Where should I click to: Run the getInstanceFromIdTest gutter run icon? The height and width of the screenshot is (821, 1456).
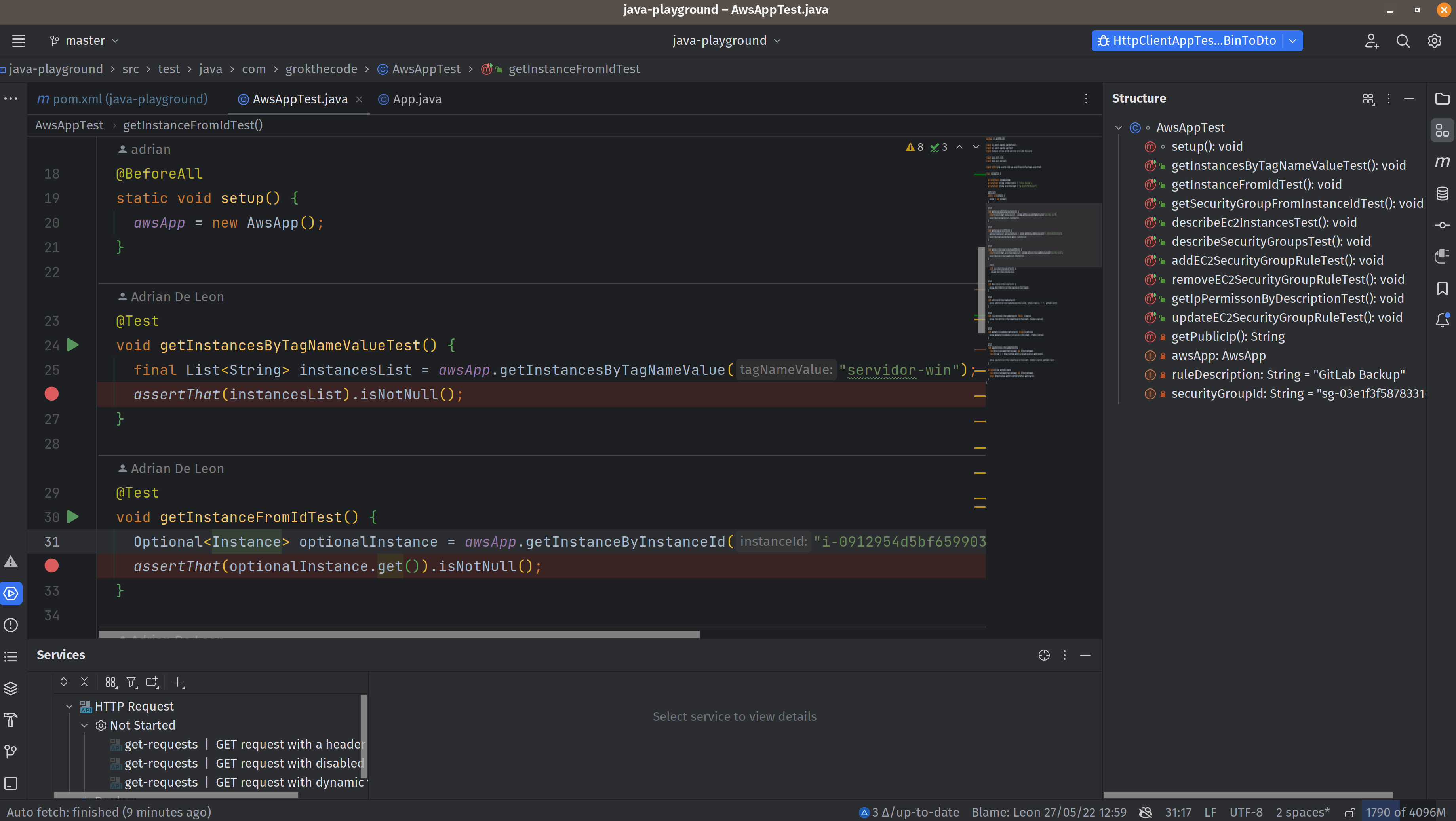pyautogui.click(x=73, y=517)
